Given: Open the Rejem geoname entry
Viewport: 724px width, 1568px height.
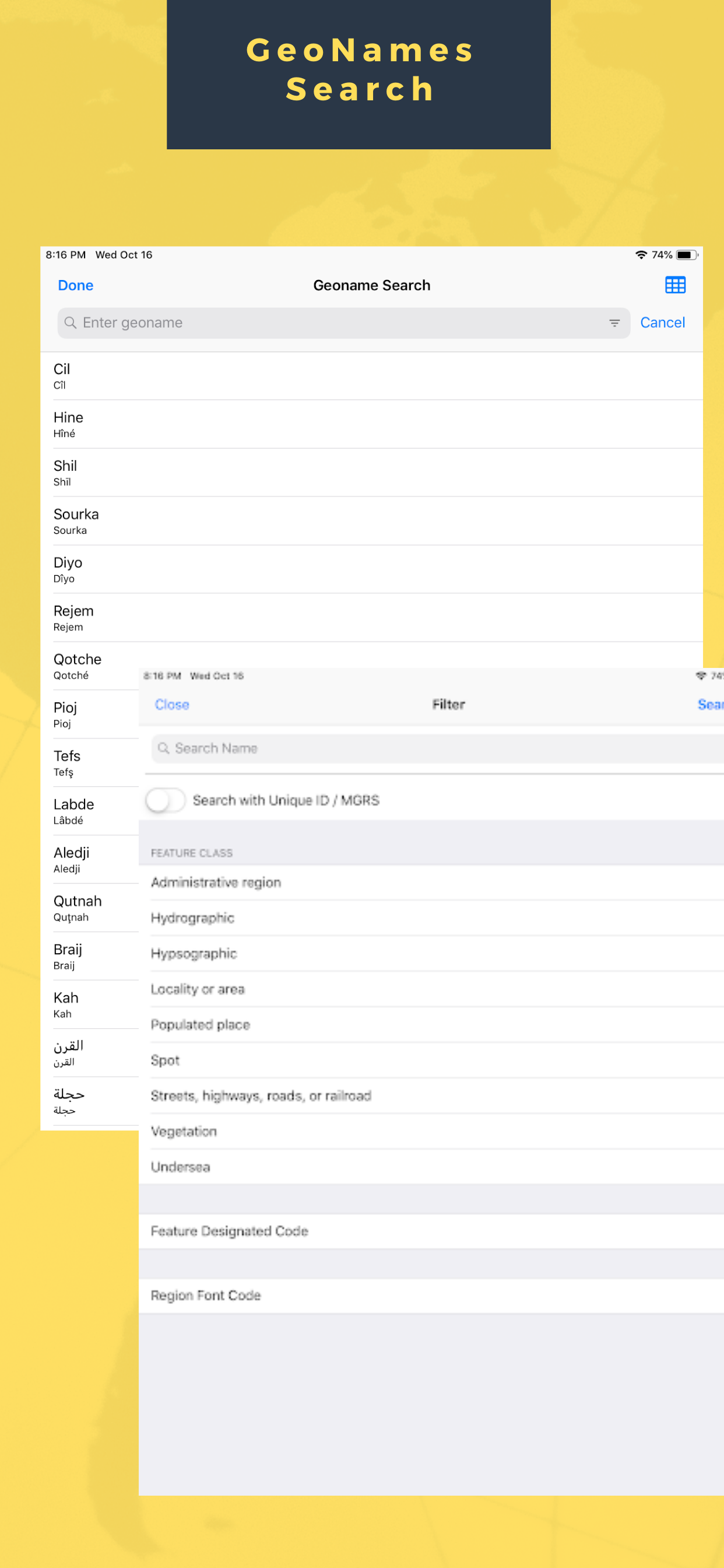Looking at the screenshot, I should click(372, 618).
